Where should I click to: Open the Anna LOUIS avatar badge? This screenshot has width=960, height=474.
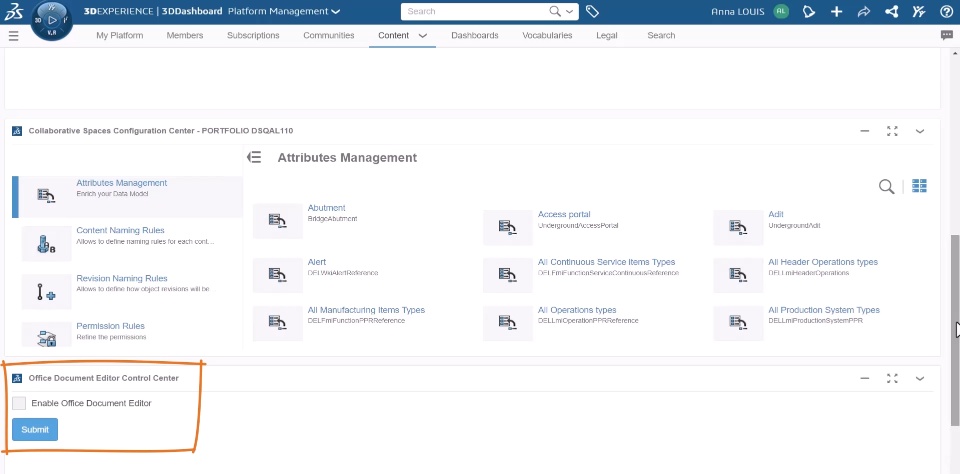pos(781,11)
